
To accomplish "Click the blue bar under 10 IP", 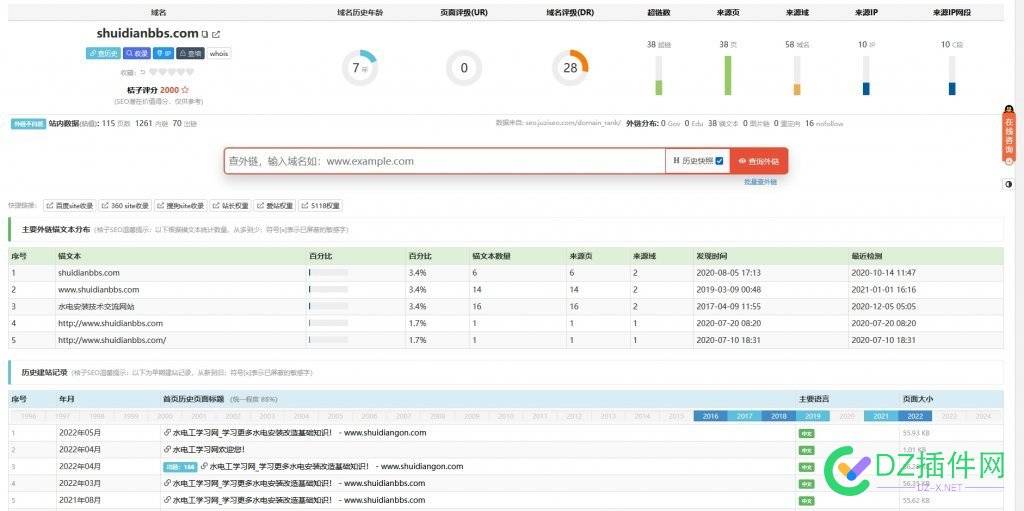I will (x=866, y=89).
